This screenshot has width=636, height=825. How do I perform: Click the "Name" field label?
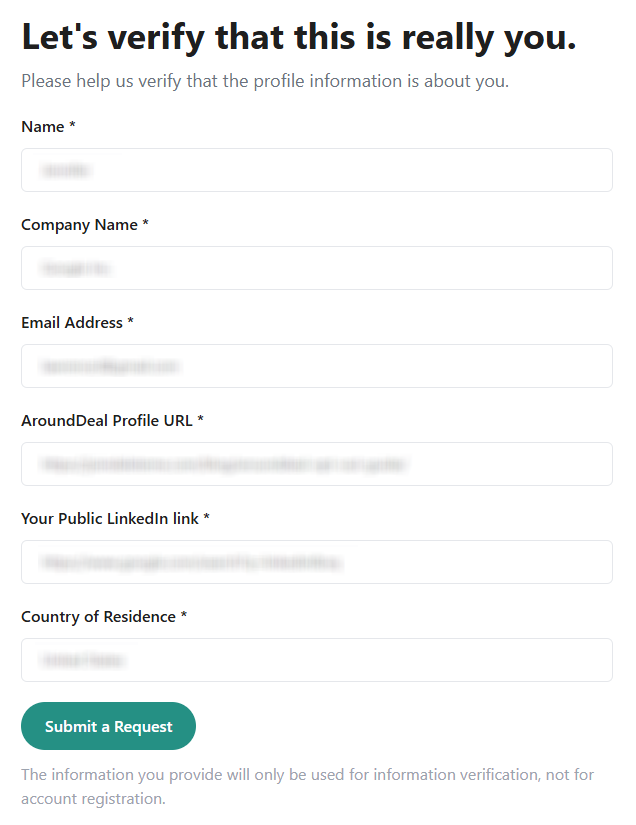[x=42, y=127]
